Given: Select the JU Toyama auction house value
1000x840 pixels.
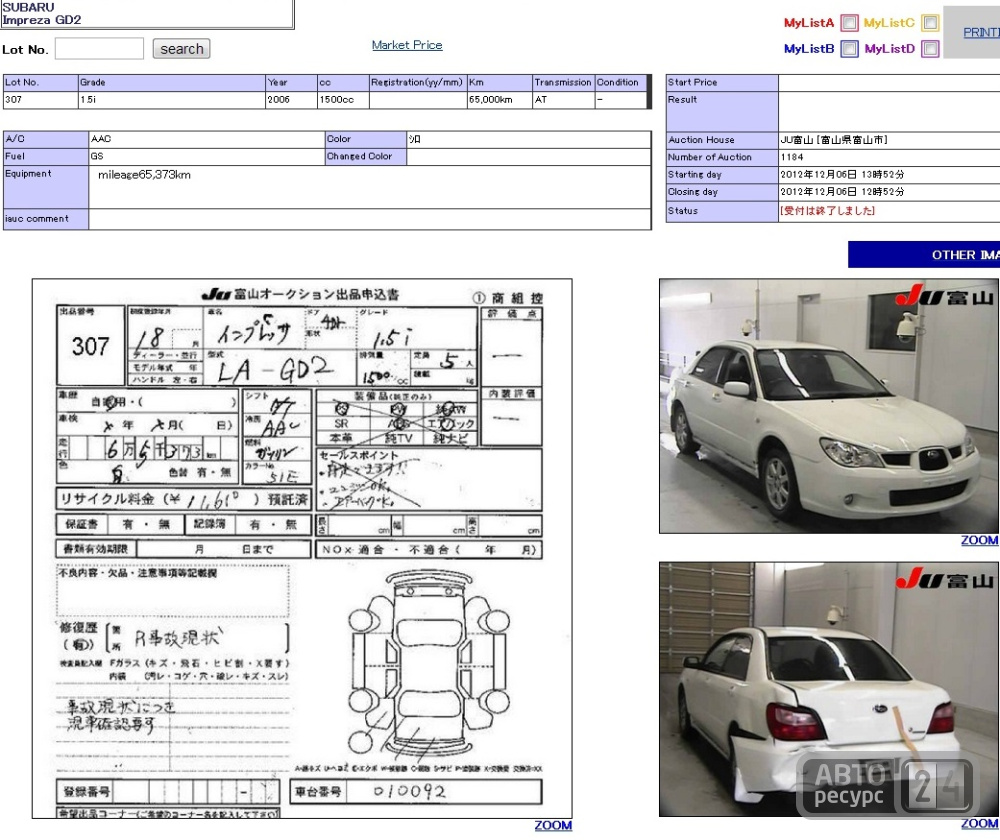Looking at the screenshot, I should click(834, 140).
